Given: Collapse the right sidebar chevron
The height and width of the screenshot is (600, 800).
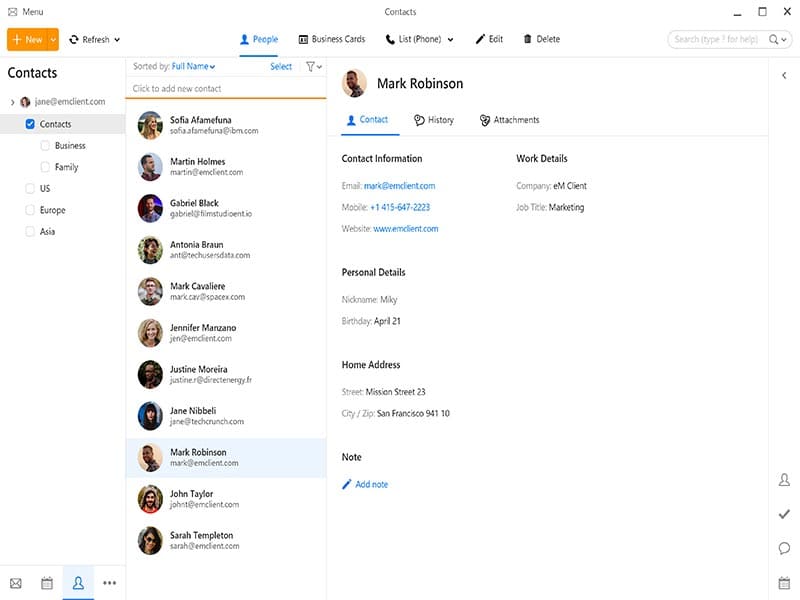Looking at the screenshot, I should pos(784,76).
